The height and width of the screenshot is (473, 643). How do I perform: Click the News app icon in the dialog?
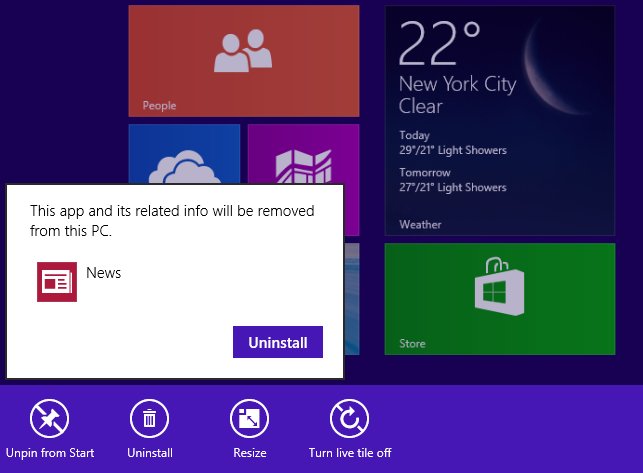pyautogui.click(x=57, y=282)
